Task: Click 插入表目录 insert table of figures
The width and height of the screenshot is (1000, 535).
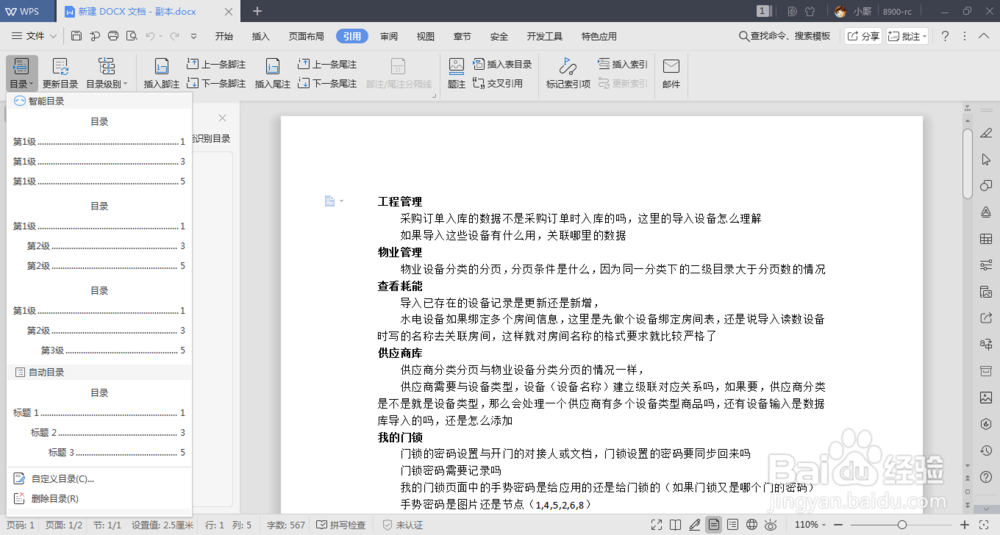Action: (x=502, y=64)
